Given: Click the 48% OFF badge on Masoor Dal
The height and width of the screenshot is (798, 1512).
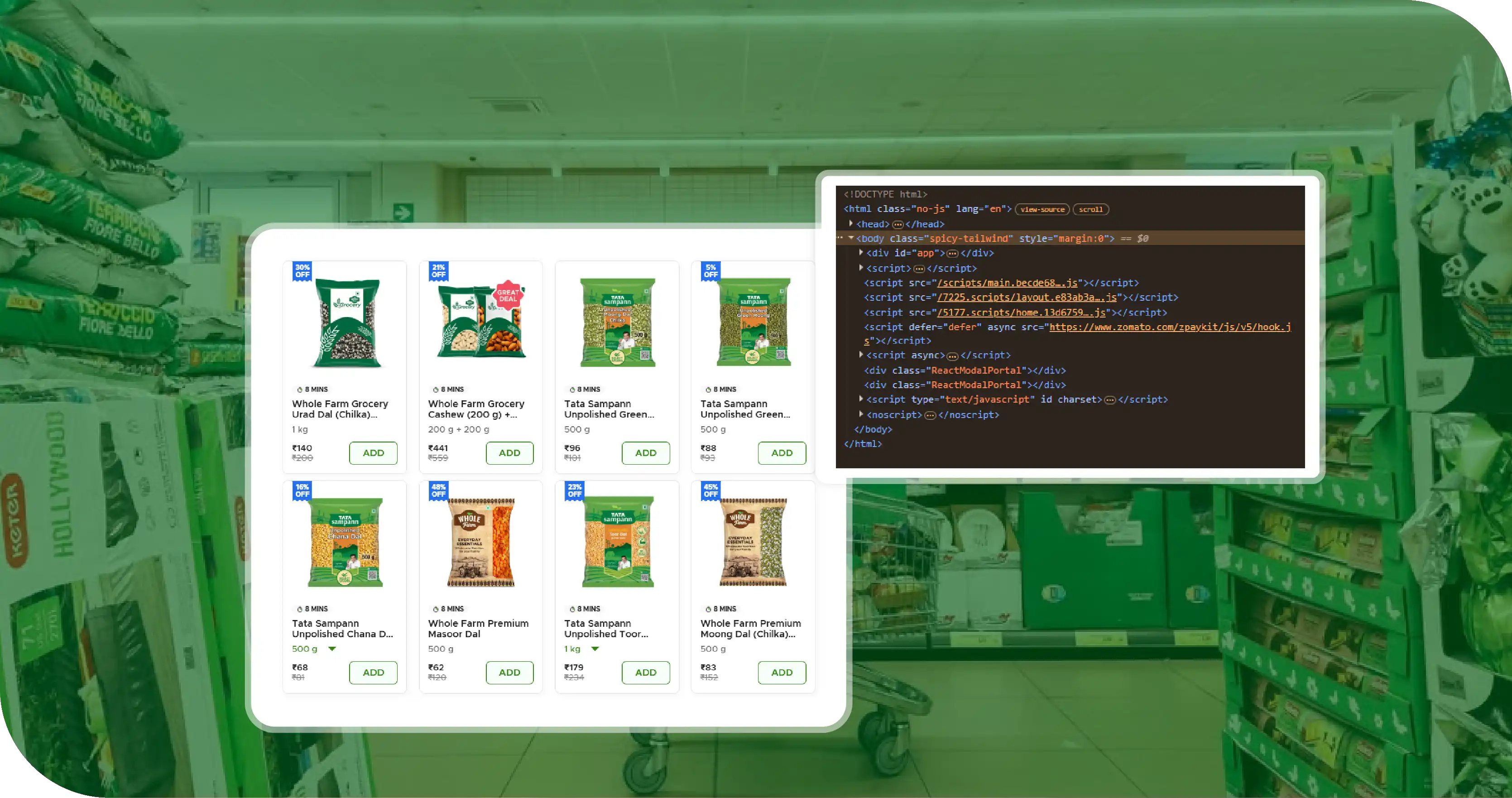Looking at the screenshot, I should click(x=438, y=490).
